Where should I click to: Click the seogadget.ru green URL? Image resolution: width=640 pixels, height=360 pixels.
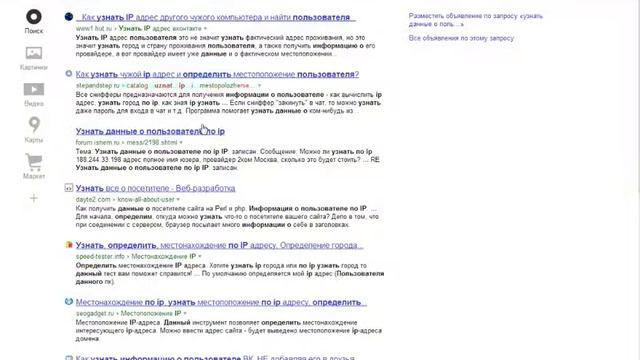pos(95,313)
